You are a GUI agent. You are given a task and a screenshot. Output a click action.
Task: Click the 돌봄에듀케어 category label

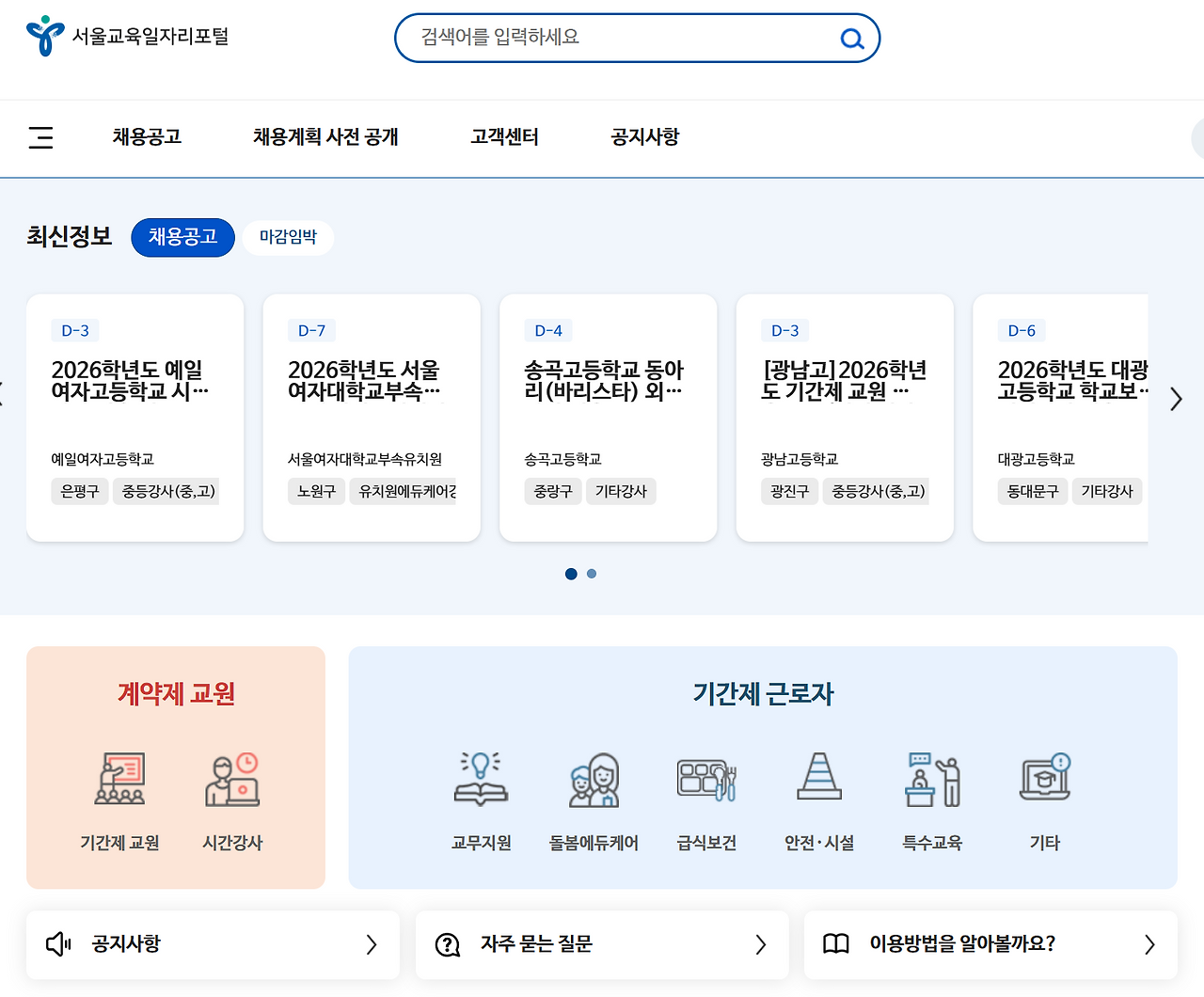(x=594, y=843)
